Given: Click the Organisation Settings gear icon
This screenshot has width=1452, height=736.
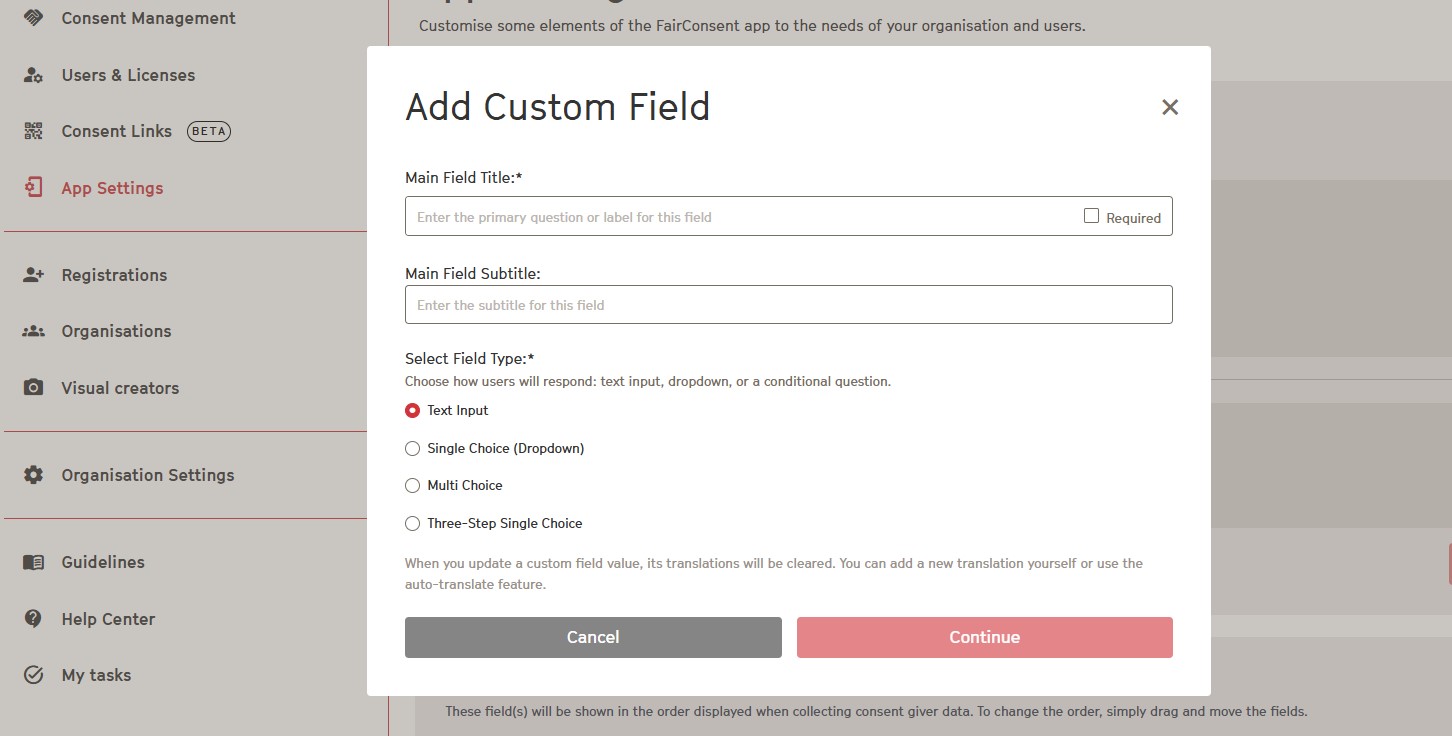Looking at the screenshot, I should (x=33, y=475).
